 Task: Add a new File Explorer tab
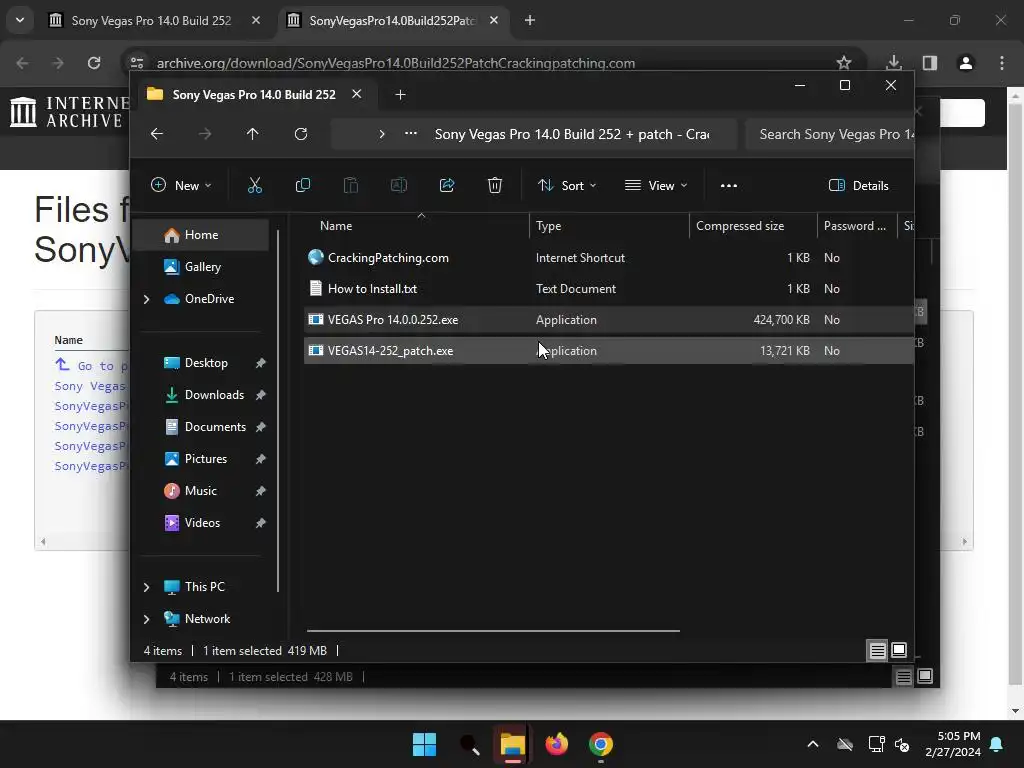coord(400,95)
